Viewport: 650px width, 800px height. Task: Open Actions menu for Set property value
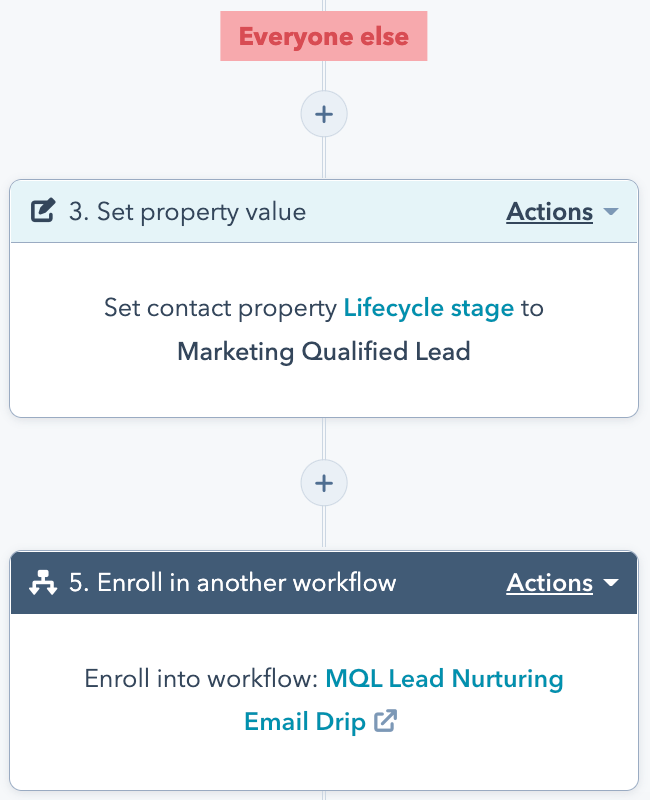550,212
